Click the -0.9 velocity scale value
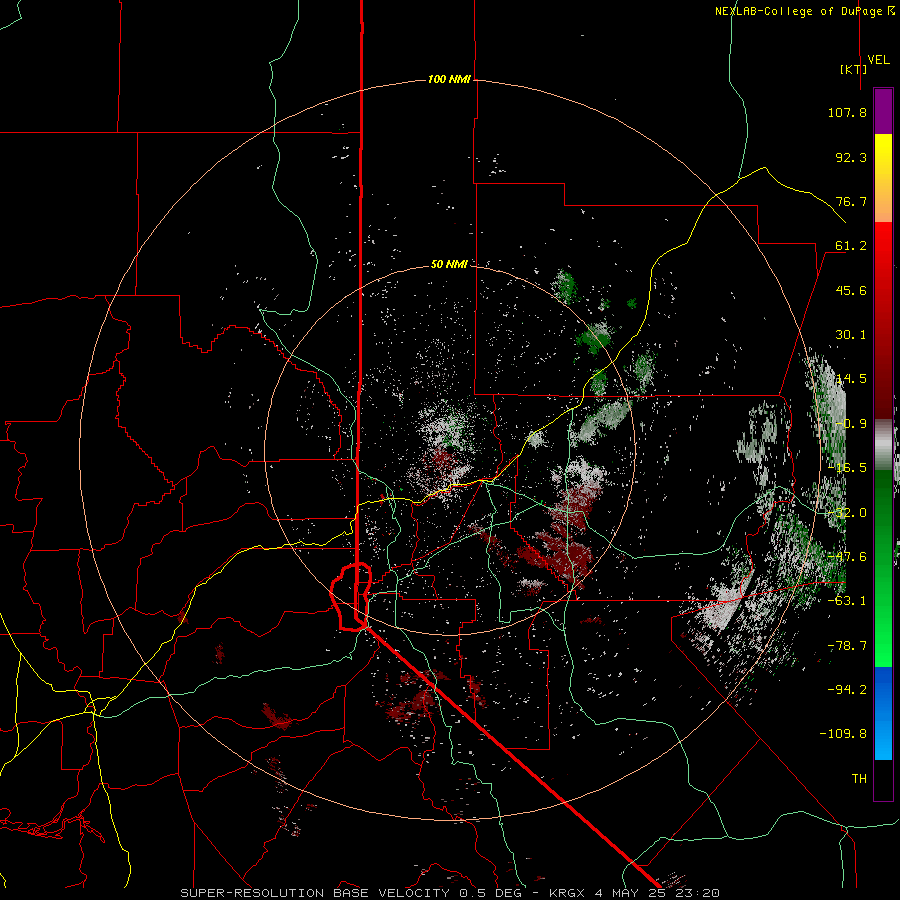 [851, 424]
